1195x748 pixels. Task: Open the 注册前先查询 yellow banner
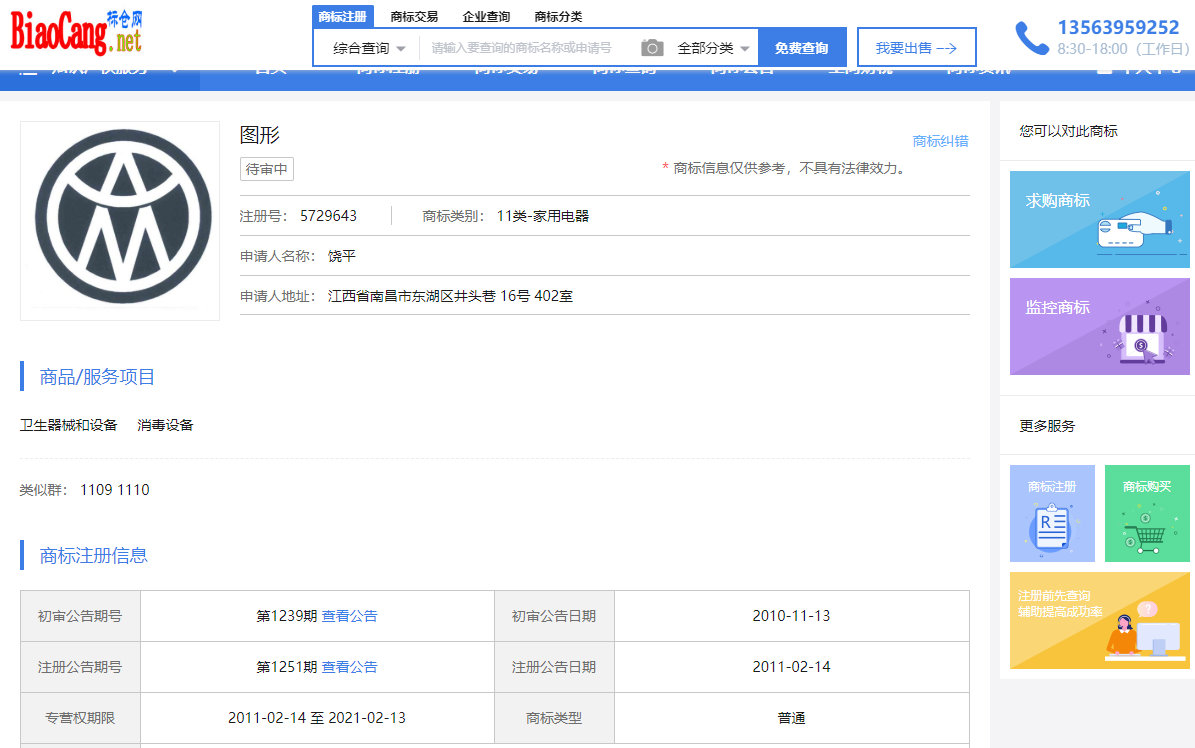click(x=1099, y=621)
